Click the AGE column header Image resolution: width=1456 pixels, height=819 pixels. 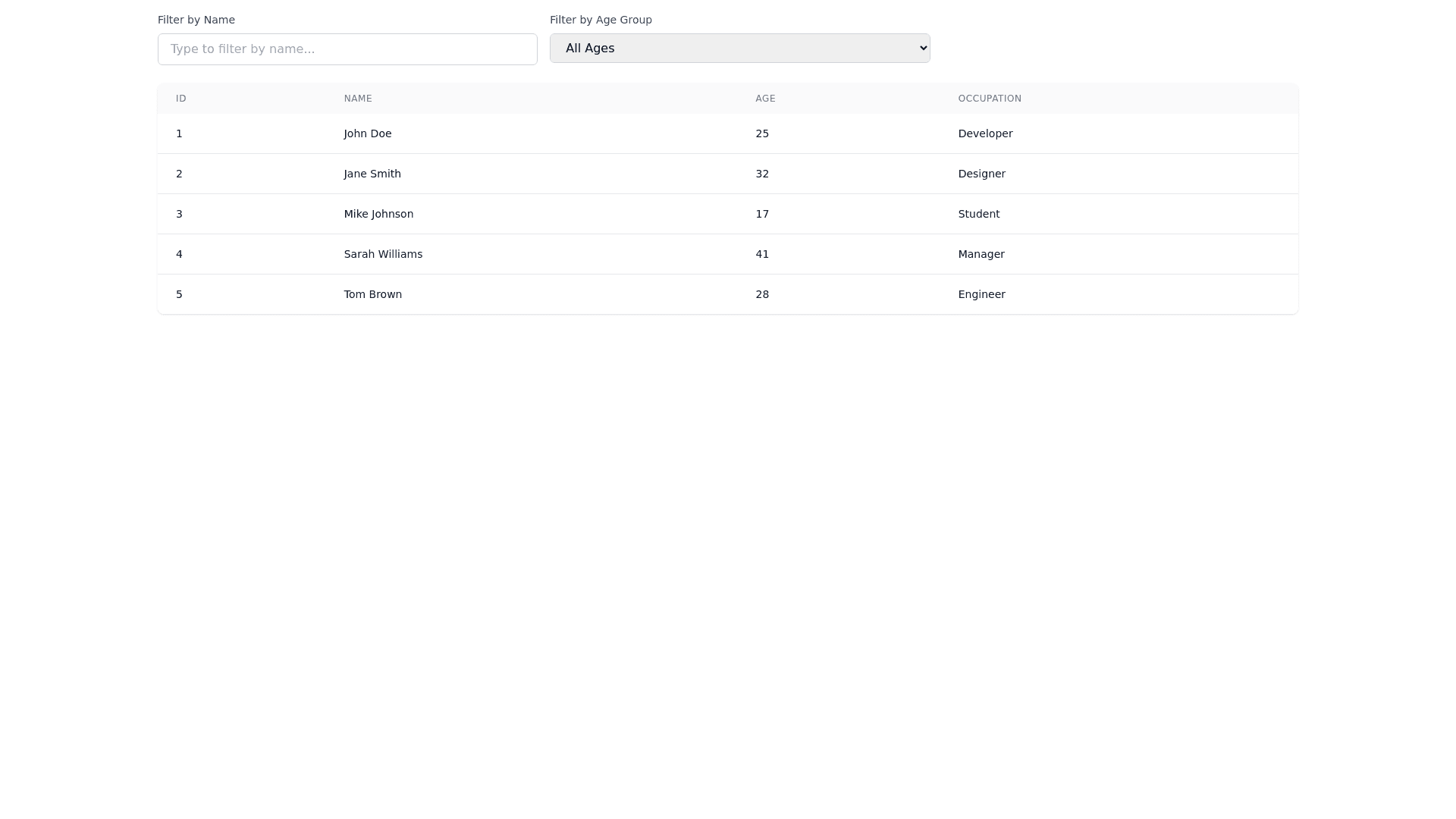click(765, 99)
